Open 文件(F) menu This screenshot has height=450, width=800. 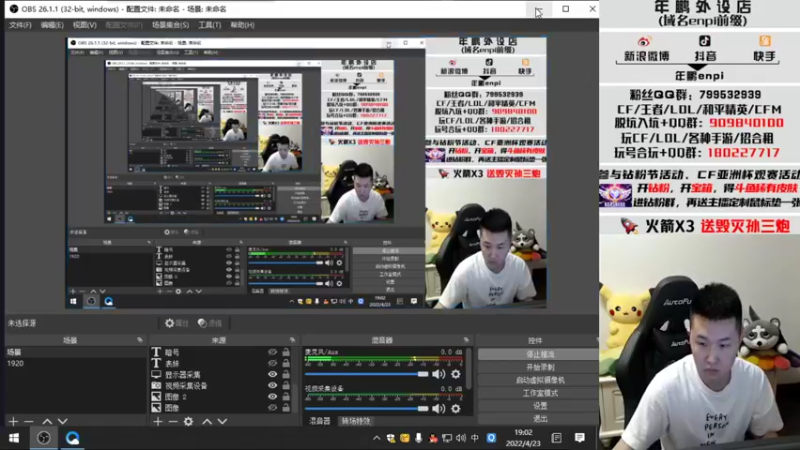pyautogui.click(x=20, y=25)
